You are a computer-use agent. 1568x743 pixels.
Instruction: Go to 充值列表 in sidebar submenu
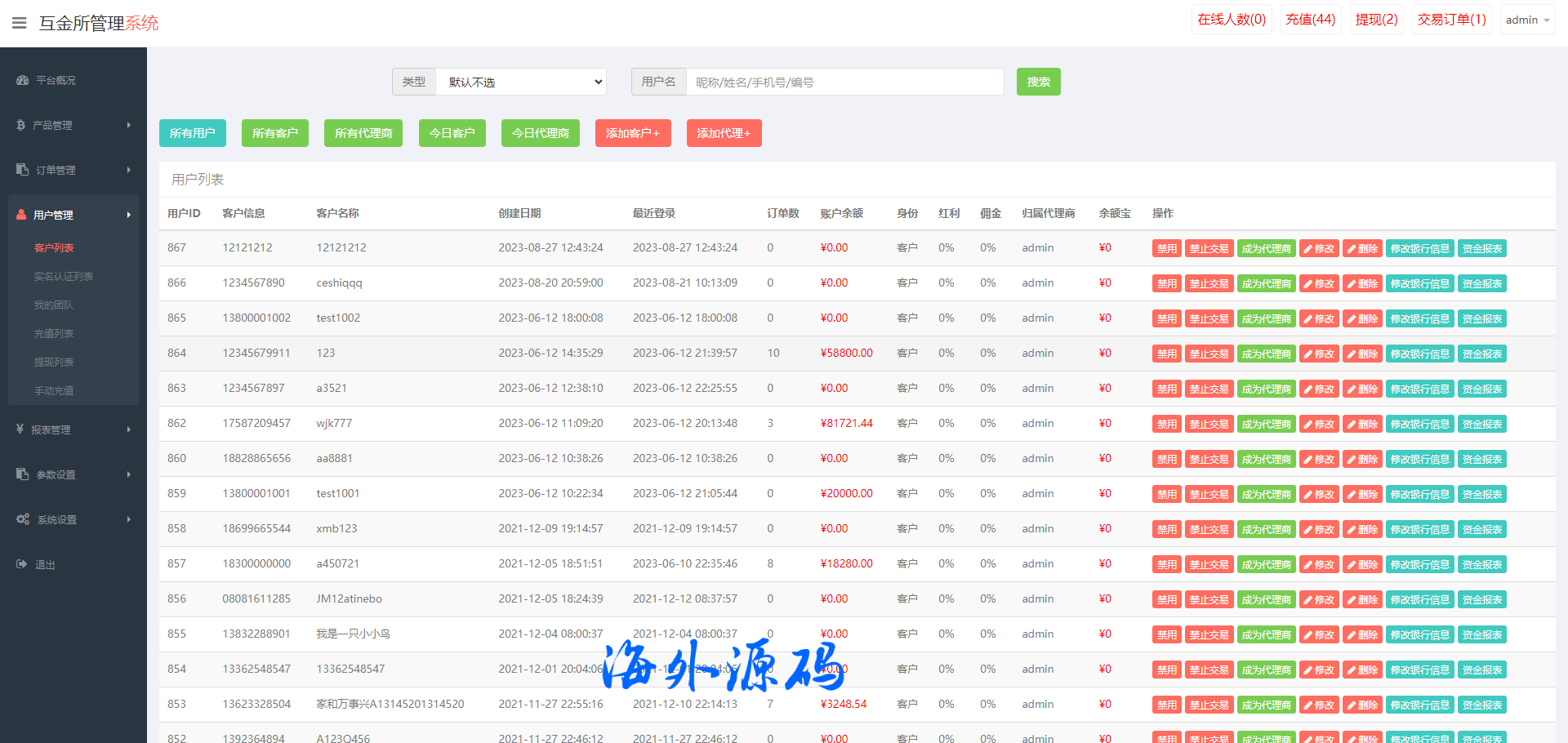[53, 334]
